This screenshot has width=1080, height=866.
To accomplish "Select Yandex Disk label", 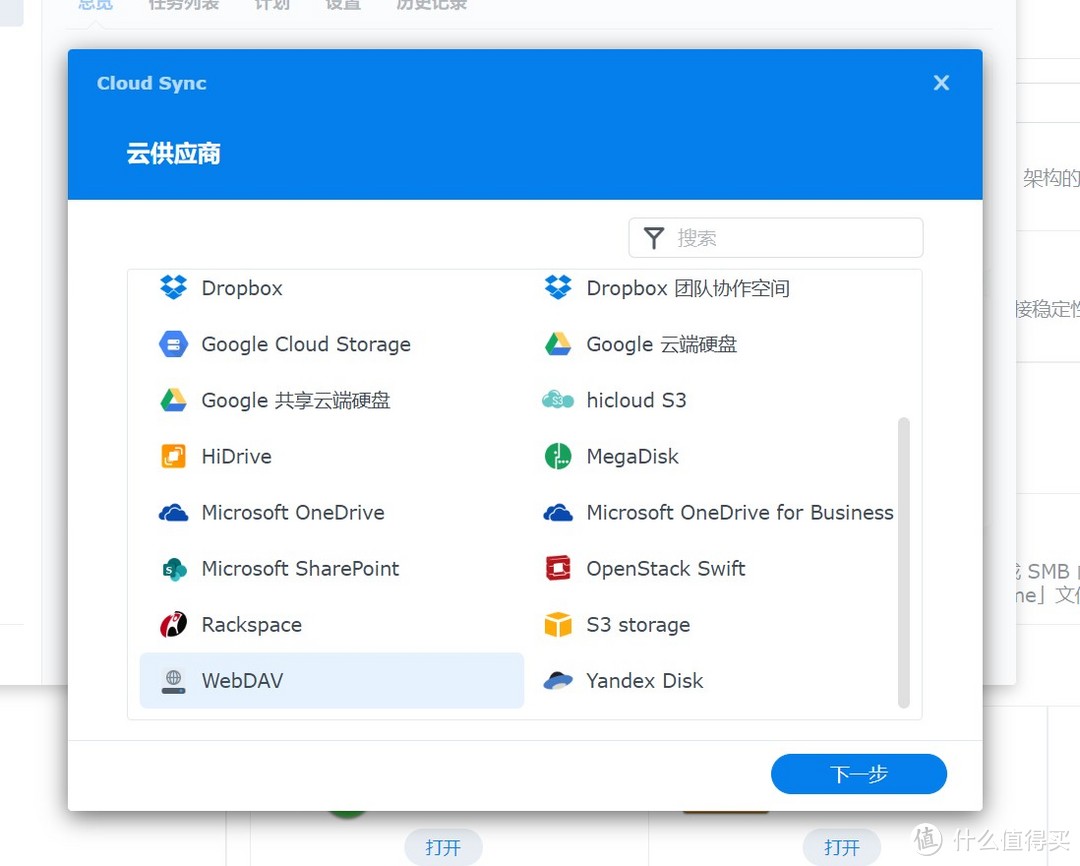I will (645, 681).
